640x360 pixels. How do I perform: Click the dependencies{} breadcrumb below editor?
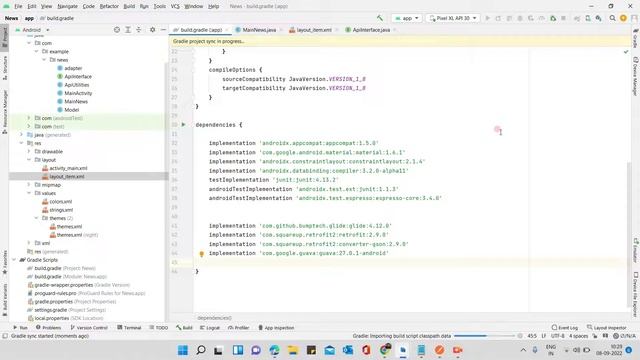coord(214,318)
